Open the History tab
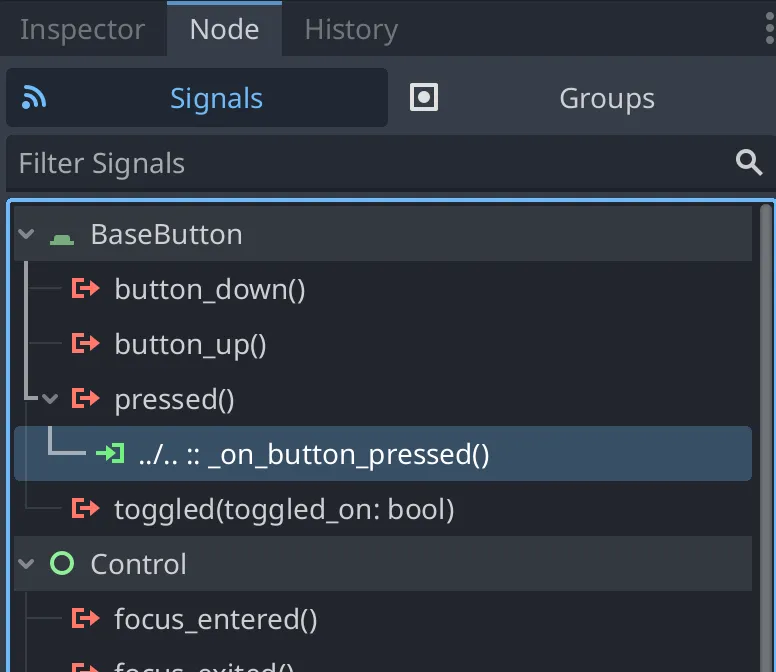The height and width of the screenshot is (672, 776). [351, 29]
